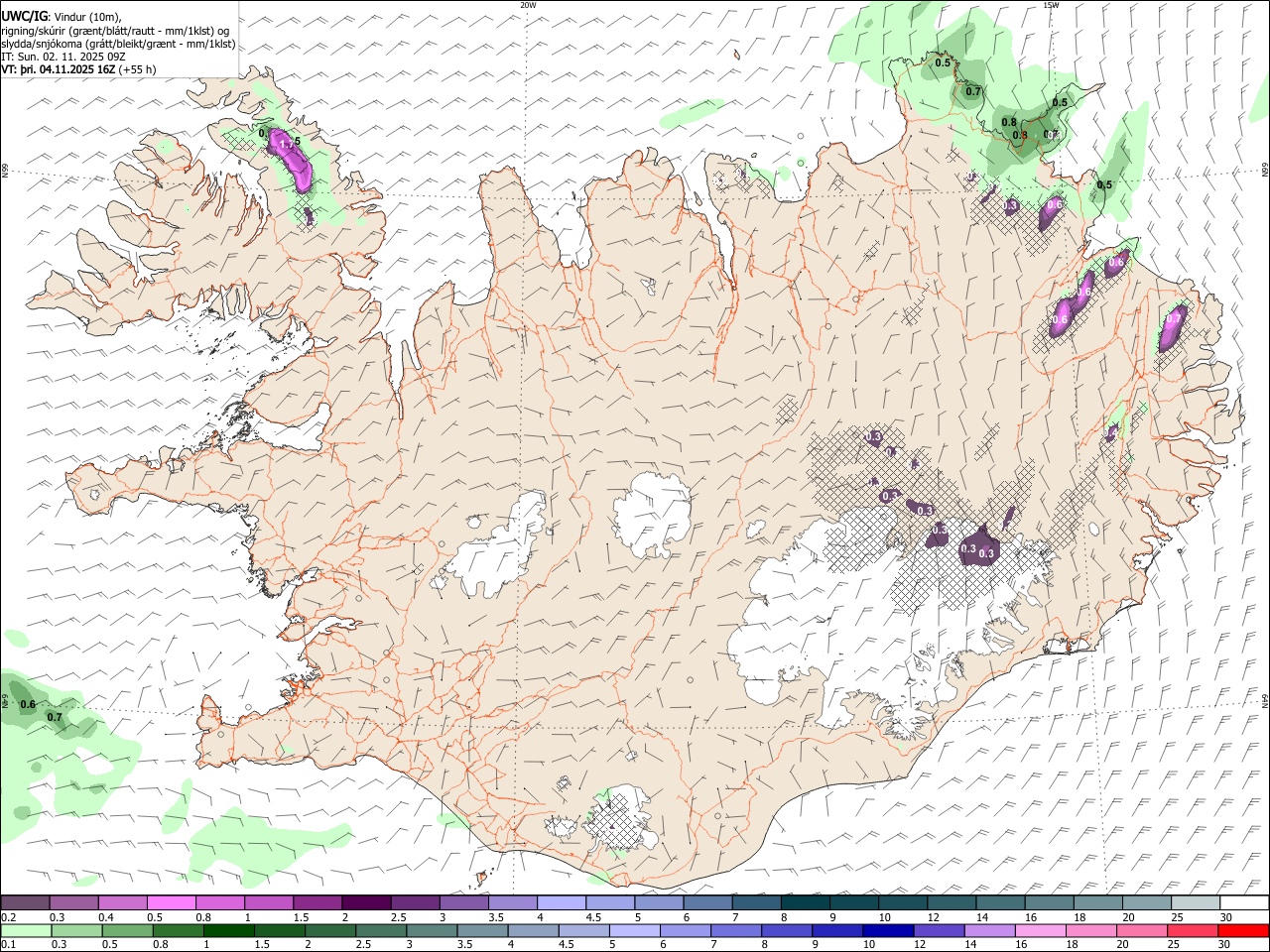Screen dimensions: 1270x952
Task: Select darkest green lower swatch between 1 and 1.5
Action: click(x=228, y=930)
